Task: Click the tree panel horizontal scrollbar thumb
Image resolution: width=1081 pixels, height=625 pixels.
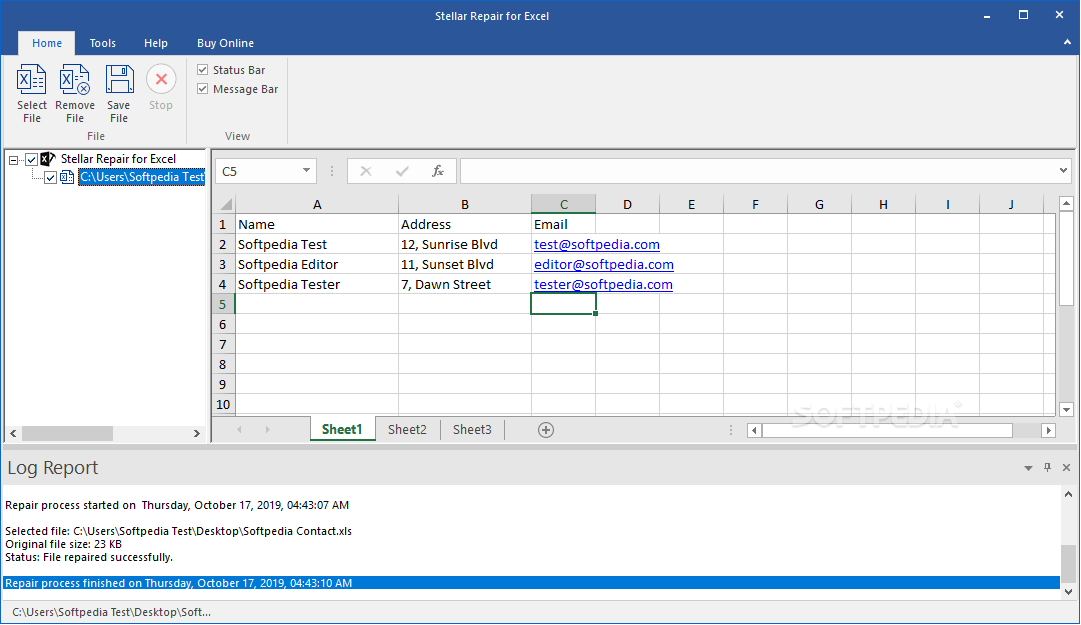Action: tap(67, 433)
